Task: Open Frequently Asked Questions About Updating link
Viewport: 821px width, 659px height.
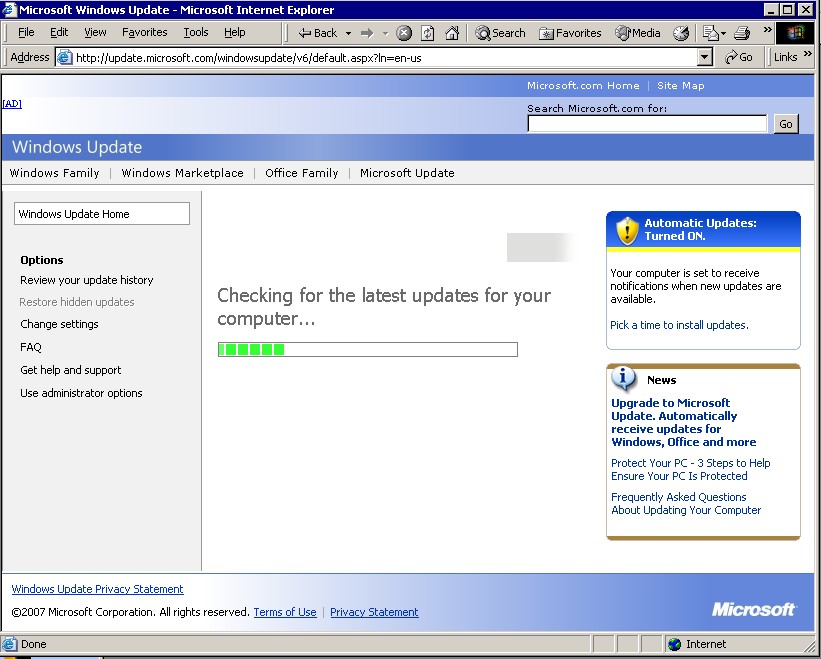Action: tap(686, 504)
